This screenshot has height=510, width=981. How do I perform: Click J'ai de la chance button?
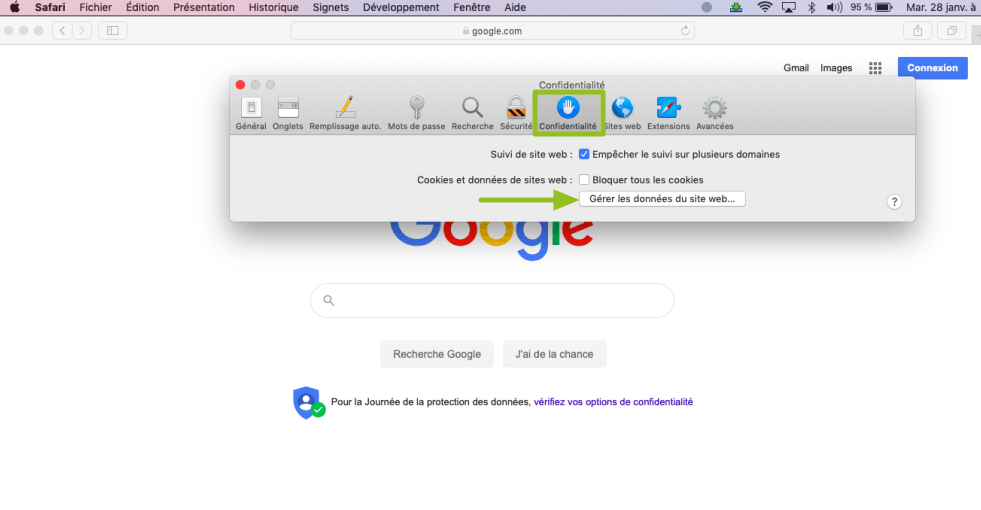click(554, 354)
